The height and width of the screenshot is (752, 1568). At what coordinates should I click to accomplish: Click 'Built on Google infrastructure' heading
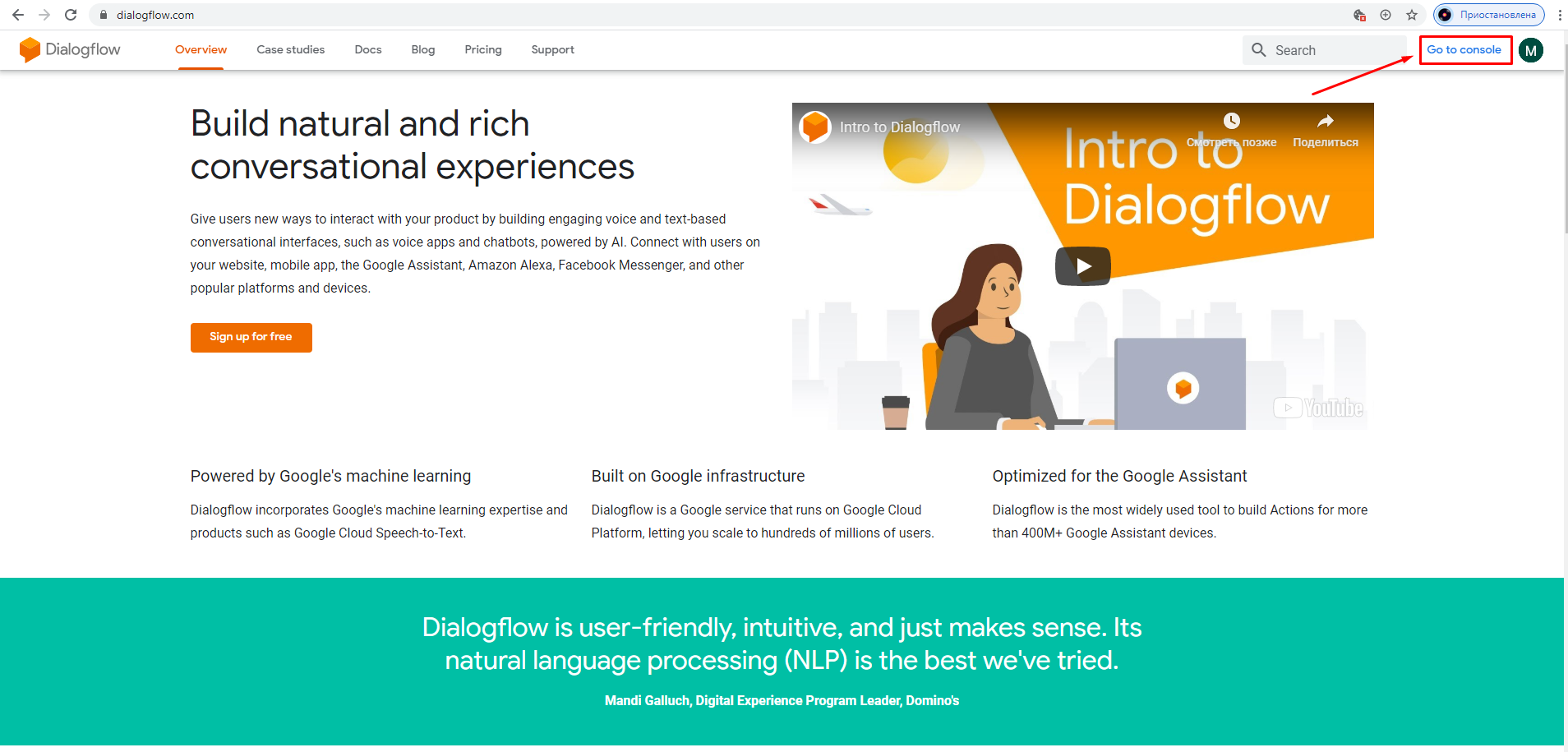[698, 476]
